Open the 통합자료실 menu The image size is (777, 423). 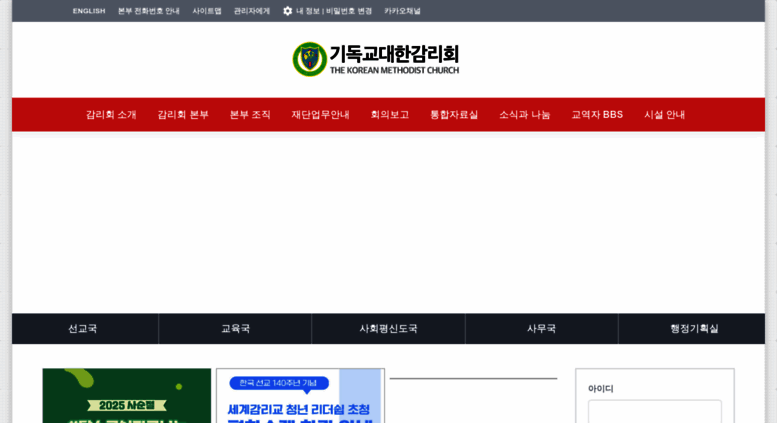point(454,114)
